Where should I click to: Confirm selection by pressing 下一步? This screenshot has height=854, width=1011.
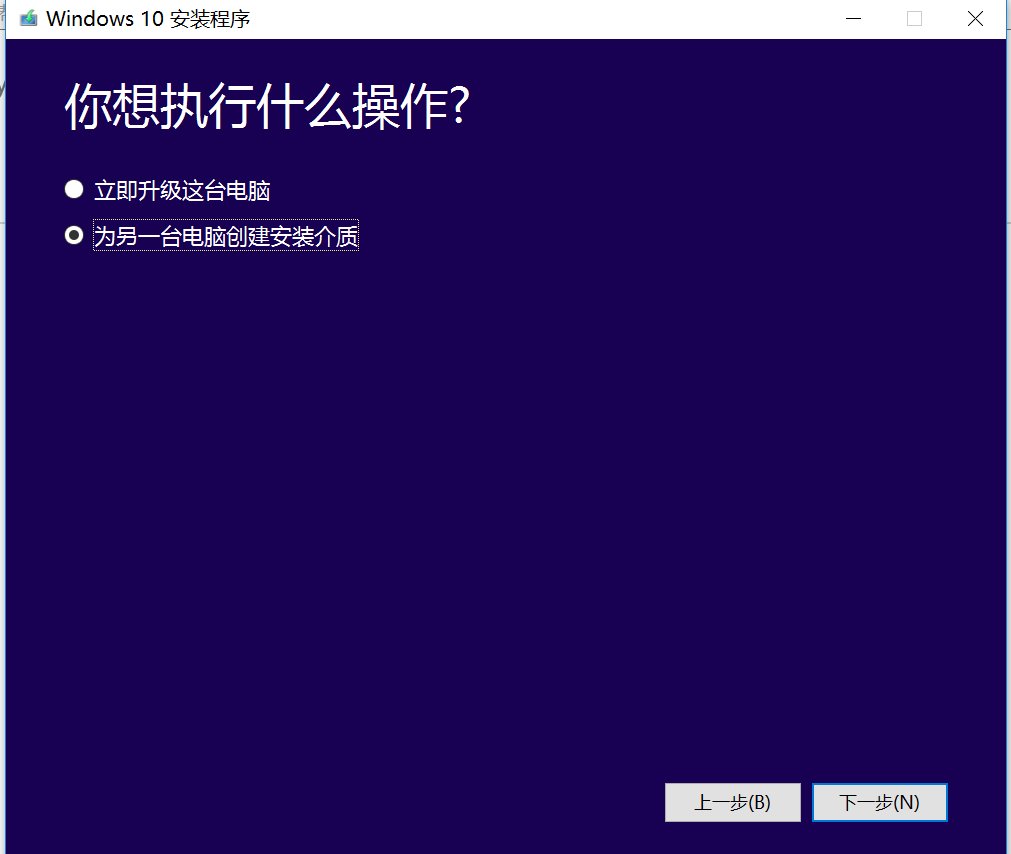pyautogui.click(x=879, y=802)
